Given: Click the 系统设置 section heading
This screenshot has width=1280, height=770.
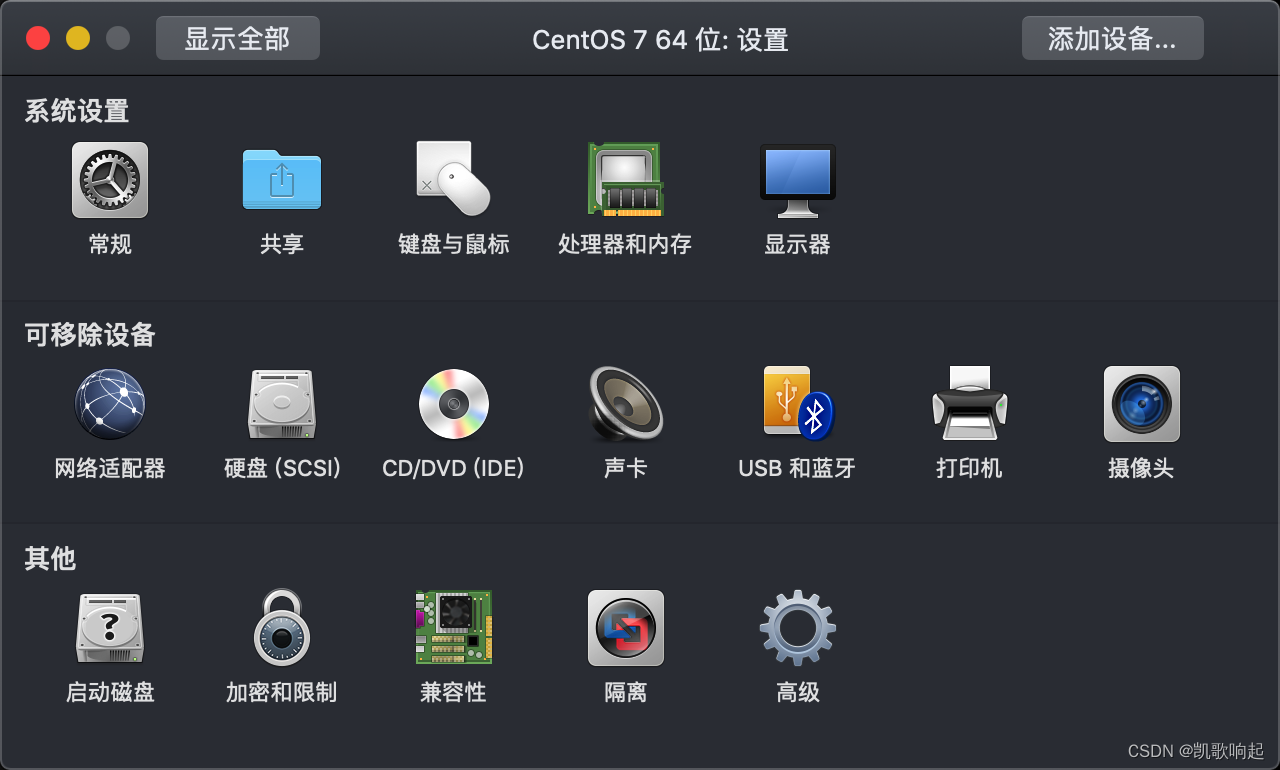Looking at the screenshot, I should coord(77,111).
